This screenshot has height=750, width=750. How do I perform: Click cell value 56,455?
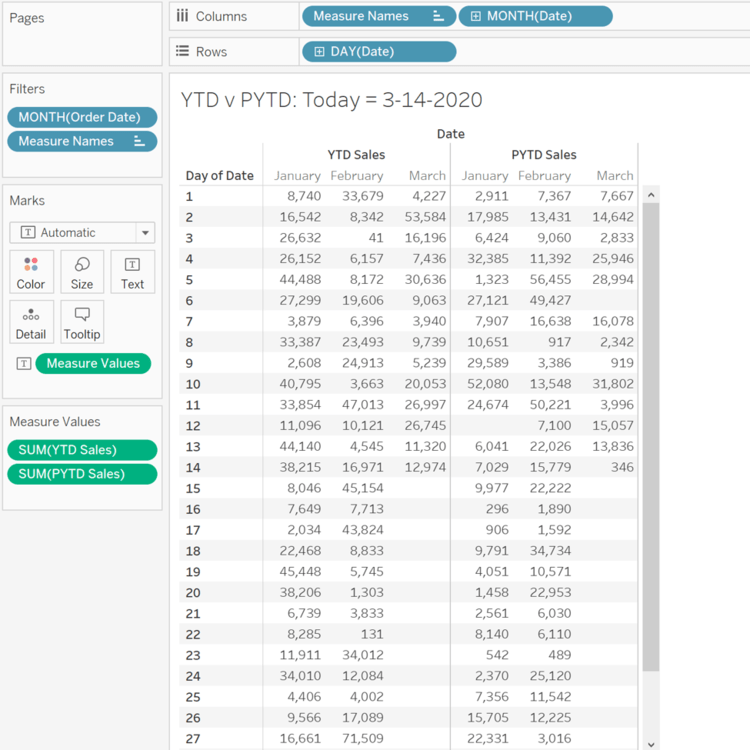(550, 279)
